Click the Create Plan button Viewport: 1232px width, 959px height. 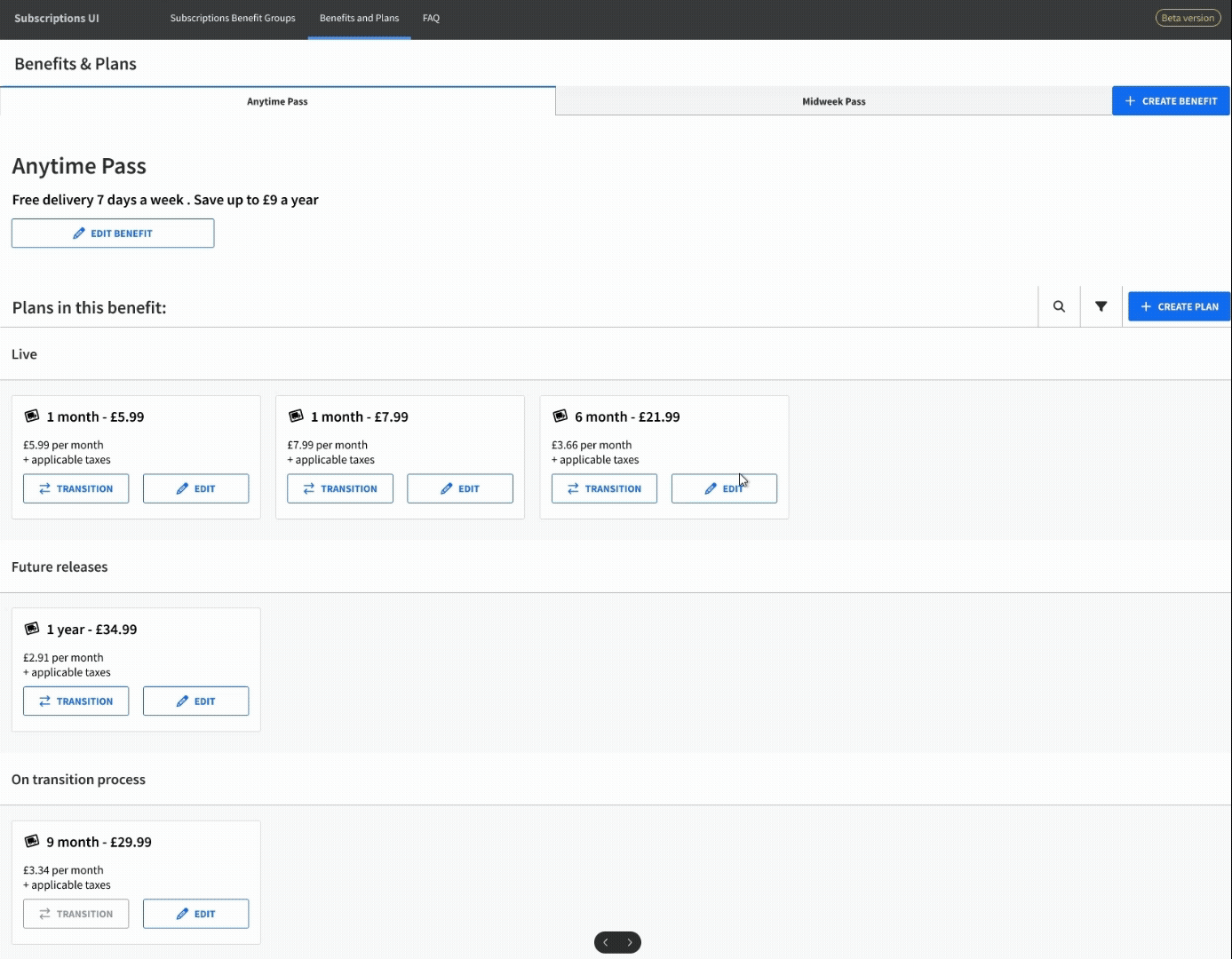[x=1179, y=306]
